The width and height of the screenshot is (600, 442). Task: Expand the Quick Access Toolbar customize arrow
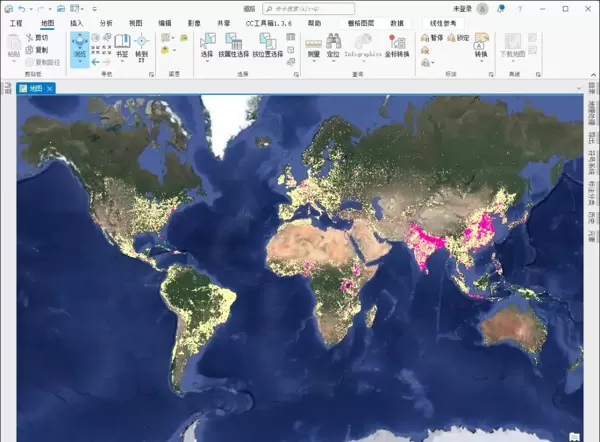[x=92, y=8]
